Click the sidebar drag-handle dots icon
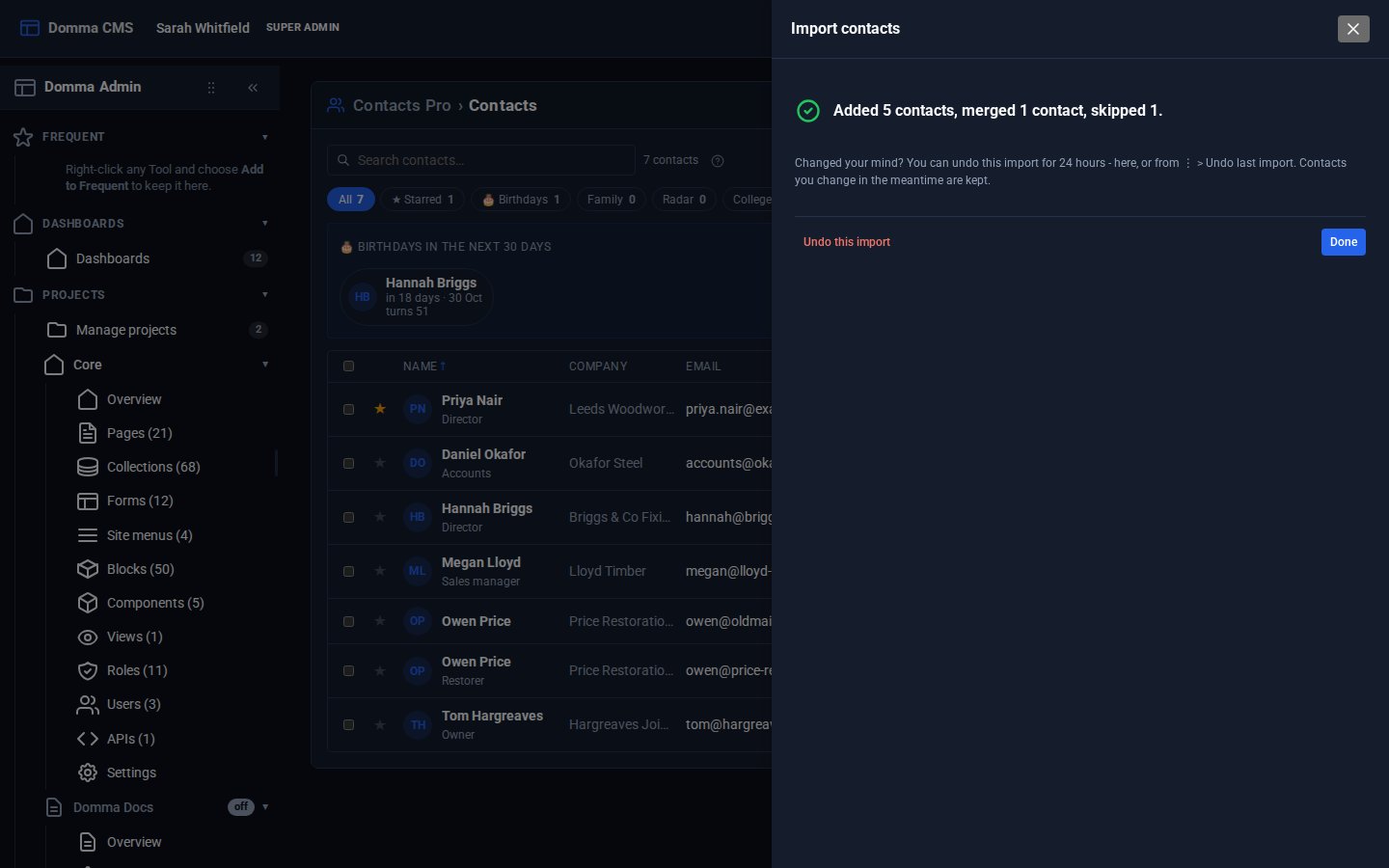The height and width of the screenshot is (868, 1389). pos(211,88)
